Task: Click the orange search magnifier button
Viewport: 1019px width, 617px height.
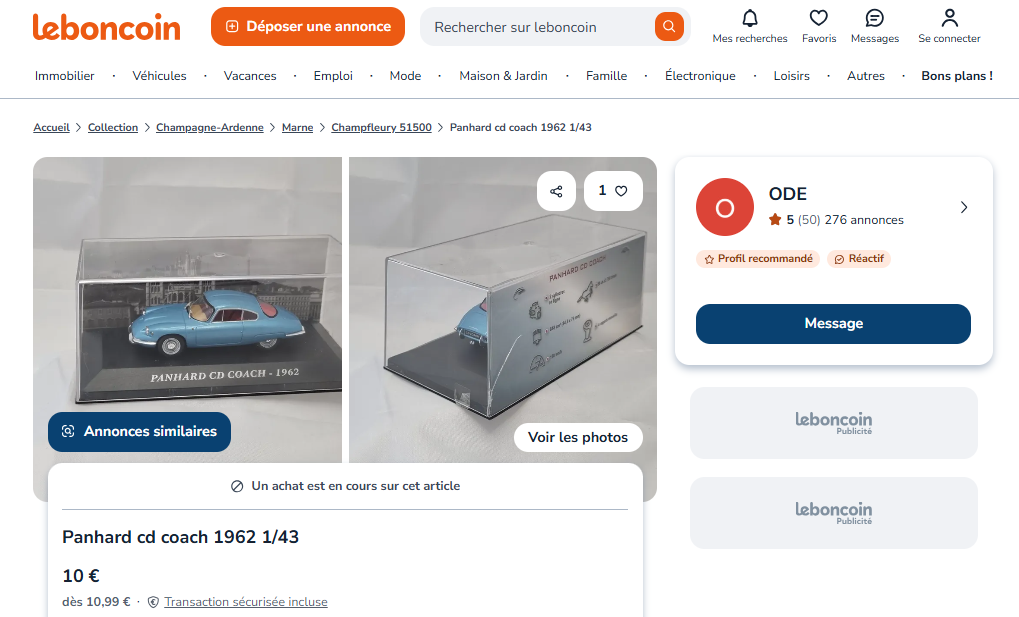Action: click(x=669, y=27)
